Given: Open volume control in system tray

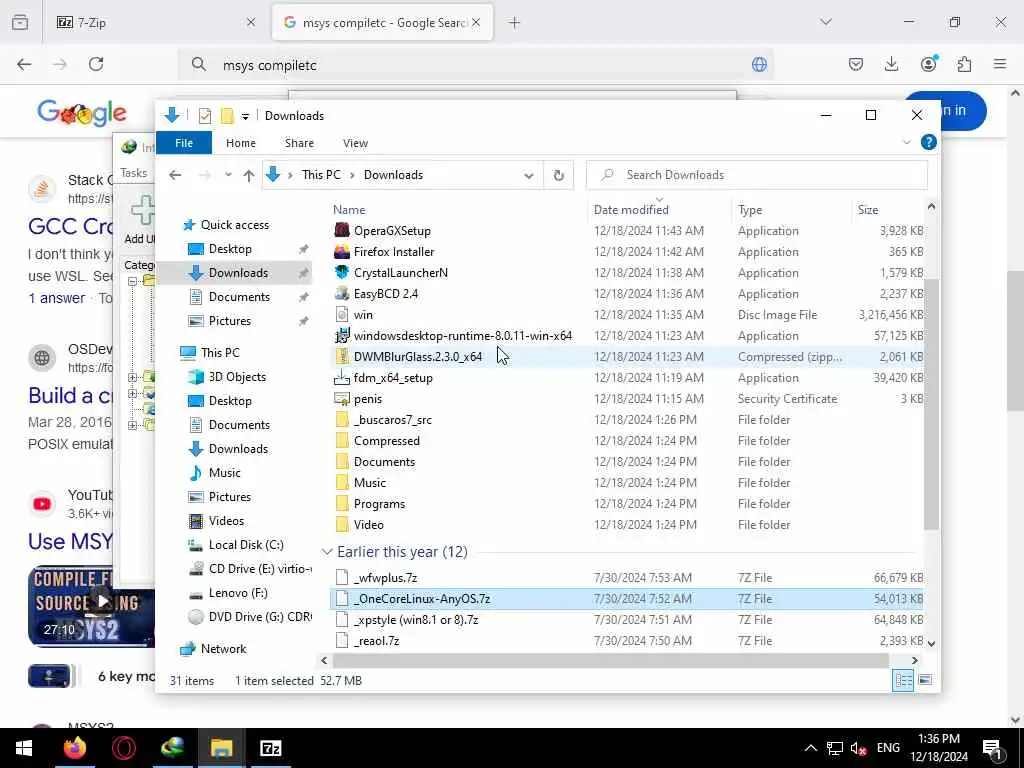Looking at the screenshot, I should coord(857,748).
